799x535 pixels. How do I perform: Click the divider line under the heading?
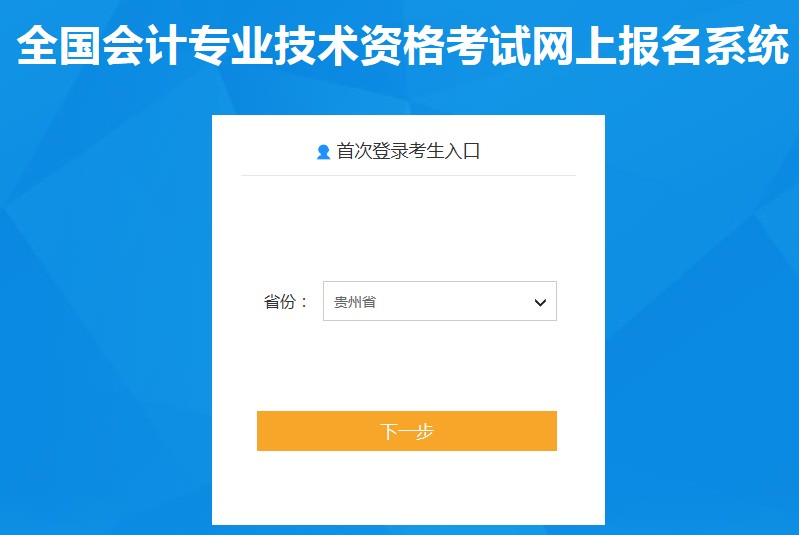pos(408,175)
